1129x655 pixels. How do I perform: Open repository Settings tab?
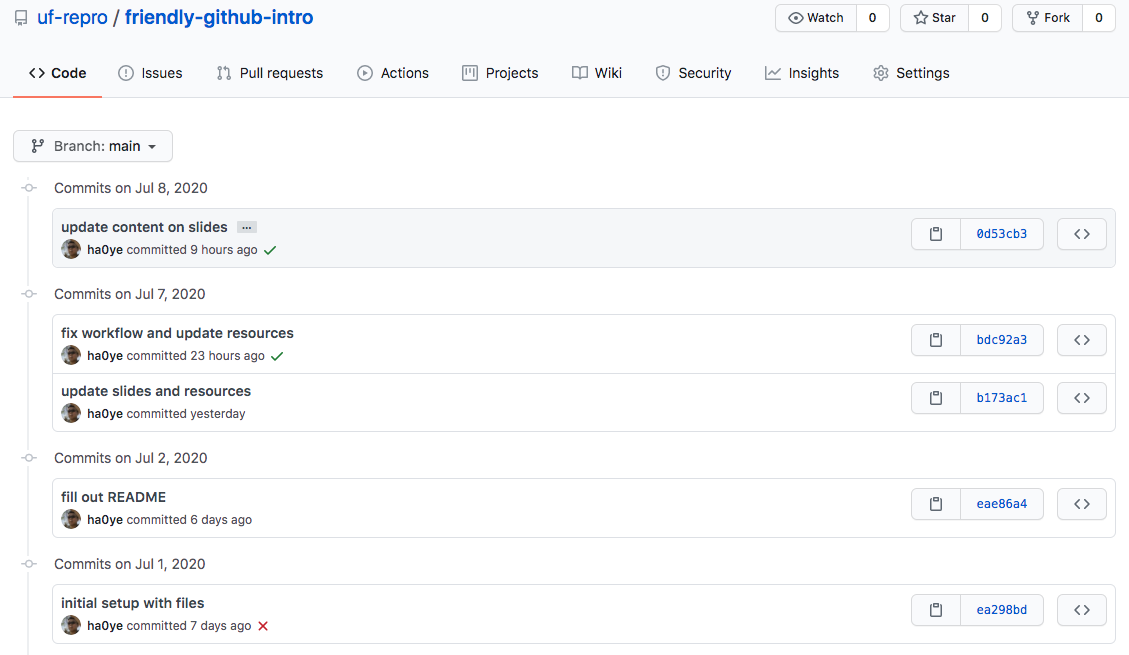click(911, 73)
